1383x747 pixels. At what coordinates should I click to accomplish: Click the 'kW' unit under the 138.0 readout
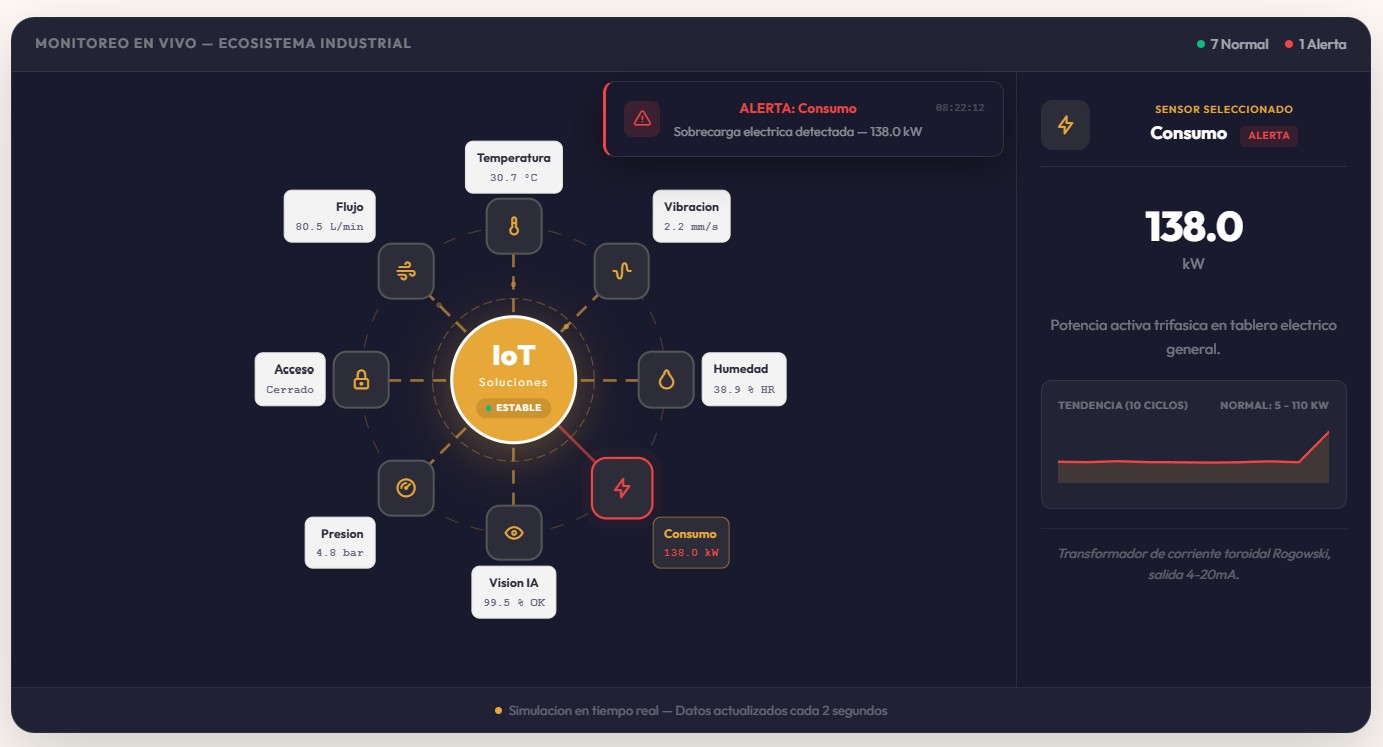[1194, 265]
